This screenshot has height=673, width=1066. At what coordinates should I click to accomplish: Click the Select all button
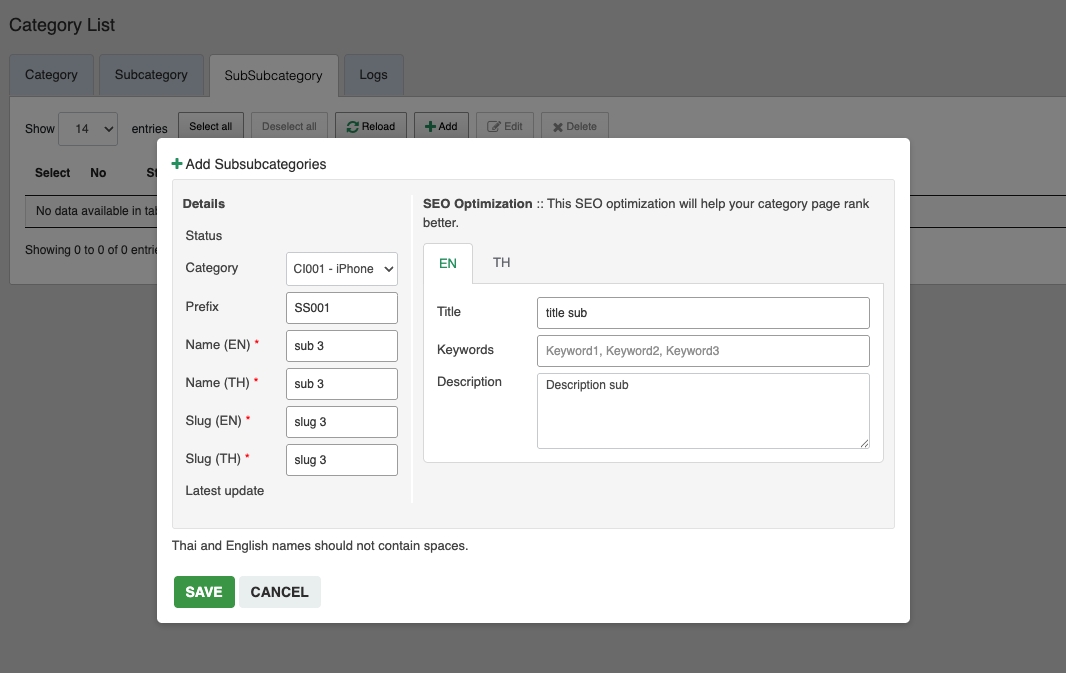tap(211, 127)
